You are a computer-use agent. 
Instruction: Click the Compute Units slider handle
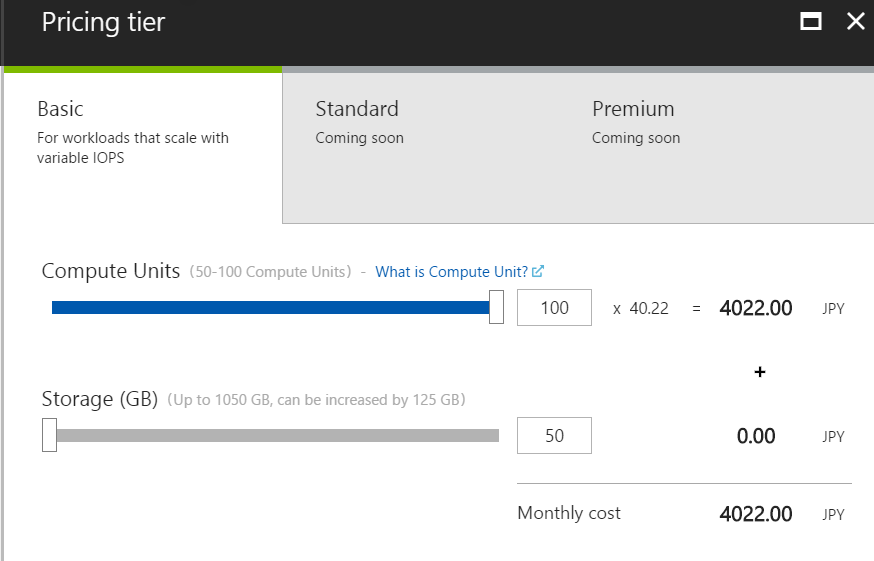point(496,307)
